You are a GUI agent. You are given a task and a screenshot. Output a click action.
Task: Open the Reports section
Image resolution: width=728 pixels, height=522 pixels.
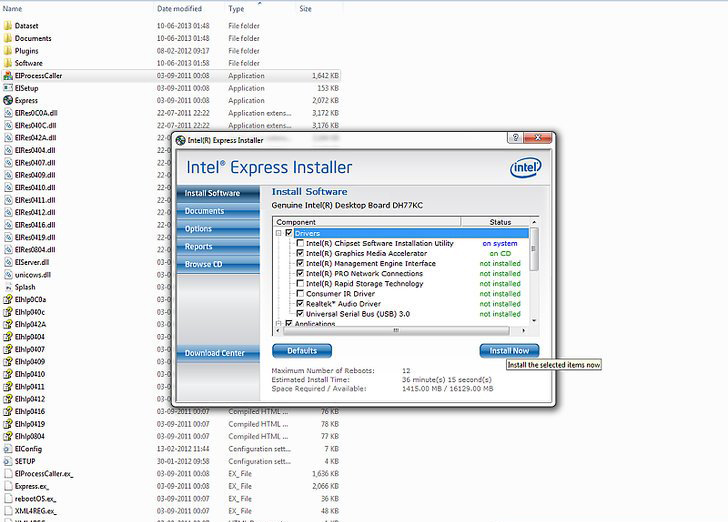[218, 246]
